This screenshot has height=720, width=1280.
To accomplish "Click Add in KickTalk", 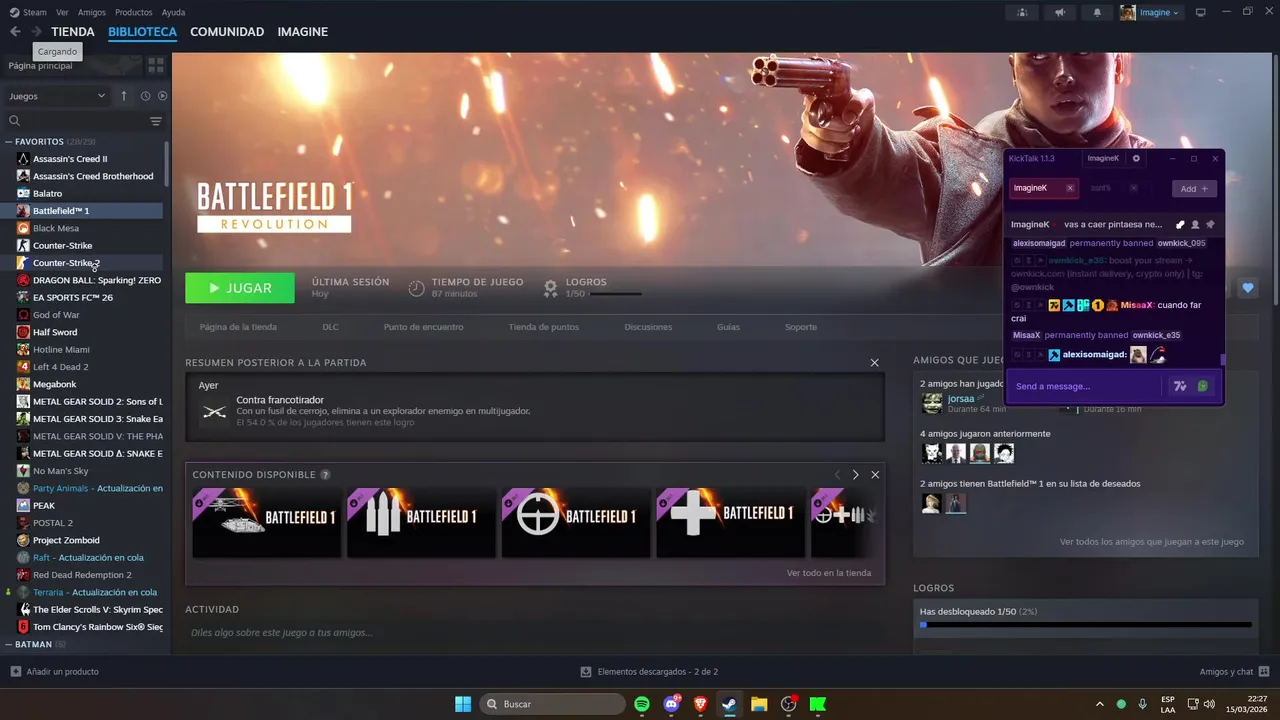I will [1194, 188].
